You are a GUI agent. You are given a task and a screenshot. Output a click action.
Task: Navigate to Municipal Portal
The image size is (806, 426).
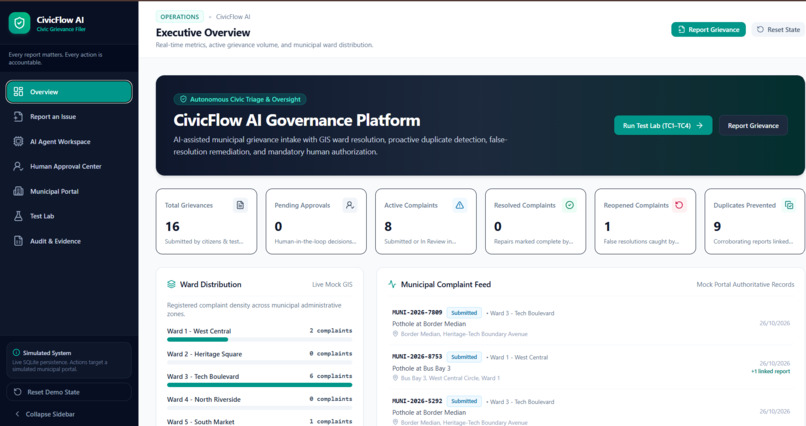[x=69, y=191]
